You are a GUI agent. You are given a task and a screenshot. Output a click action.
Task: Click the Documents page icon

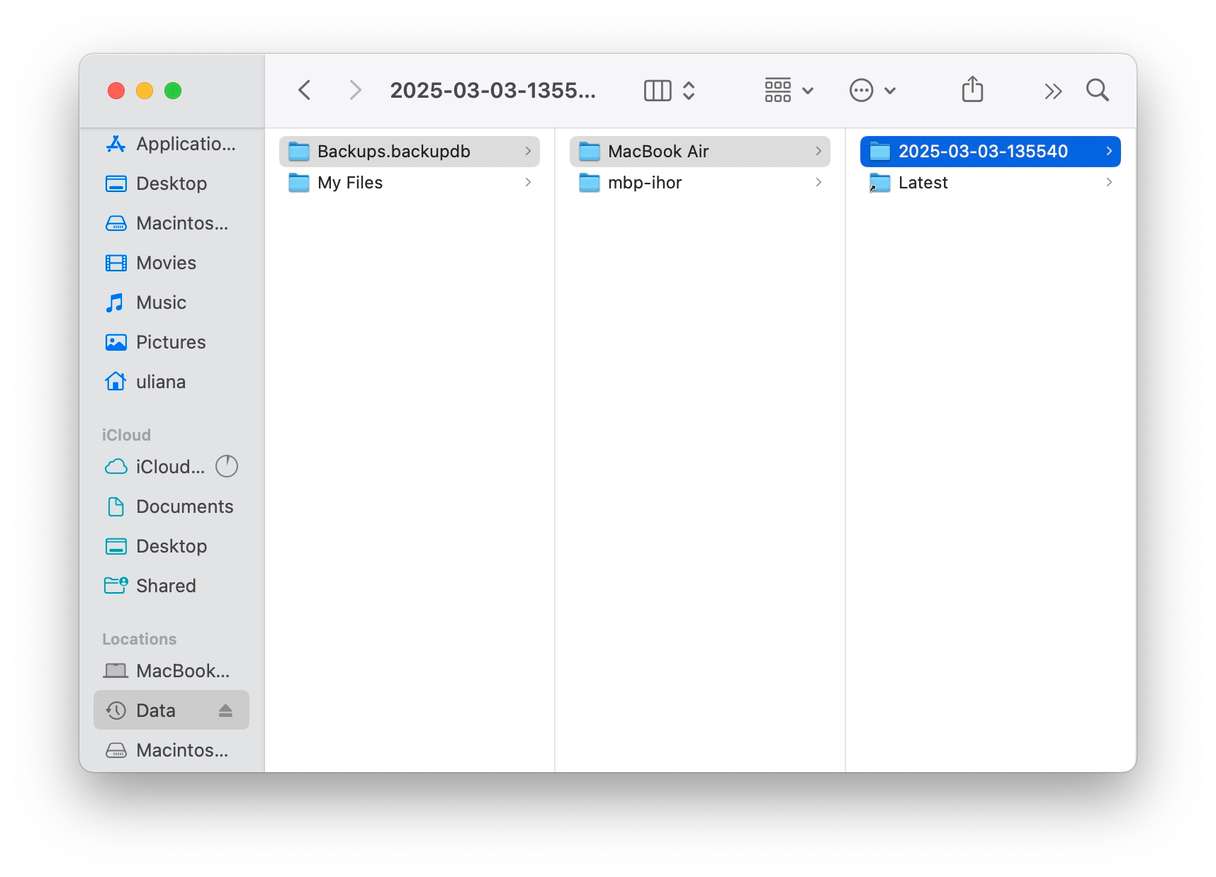pyautogui.click(x=116, y=507)
